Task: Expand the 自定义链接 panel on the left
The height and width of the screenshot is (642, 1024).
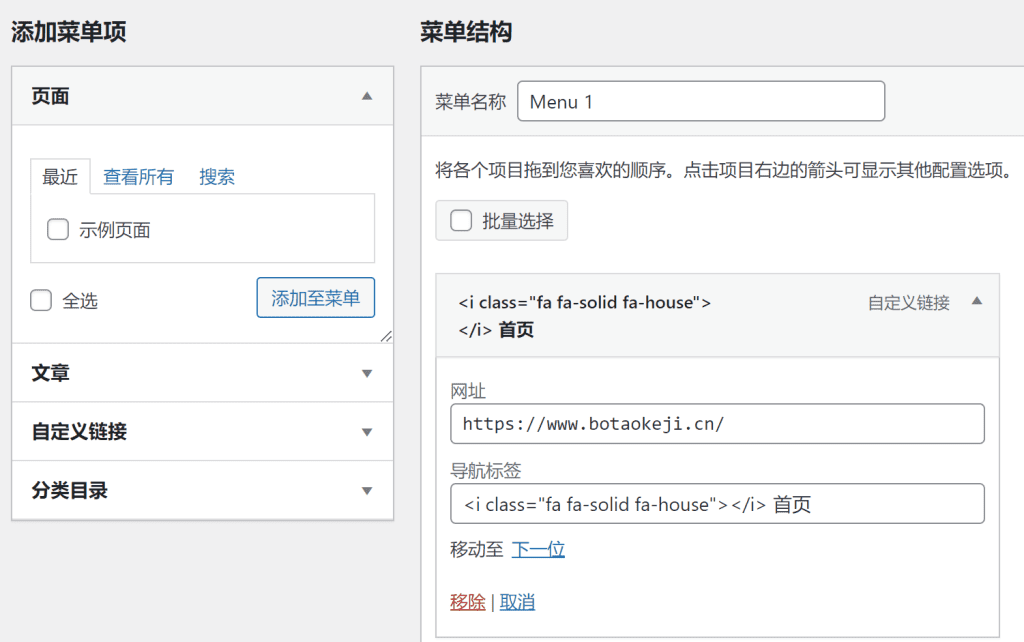Action: [x=366, y=432]
